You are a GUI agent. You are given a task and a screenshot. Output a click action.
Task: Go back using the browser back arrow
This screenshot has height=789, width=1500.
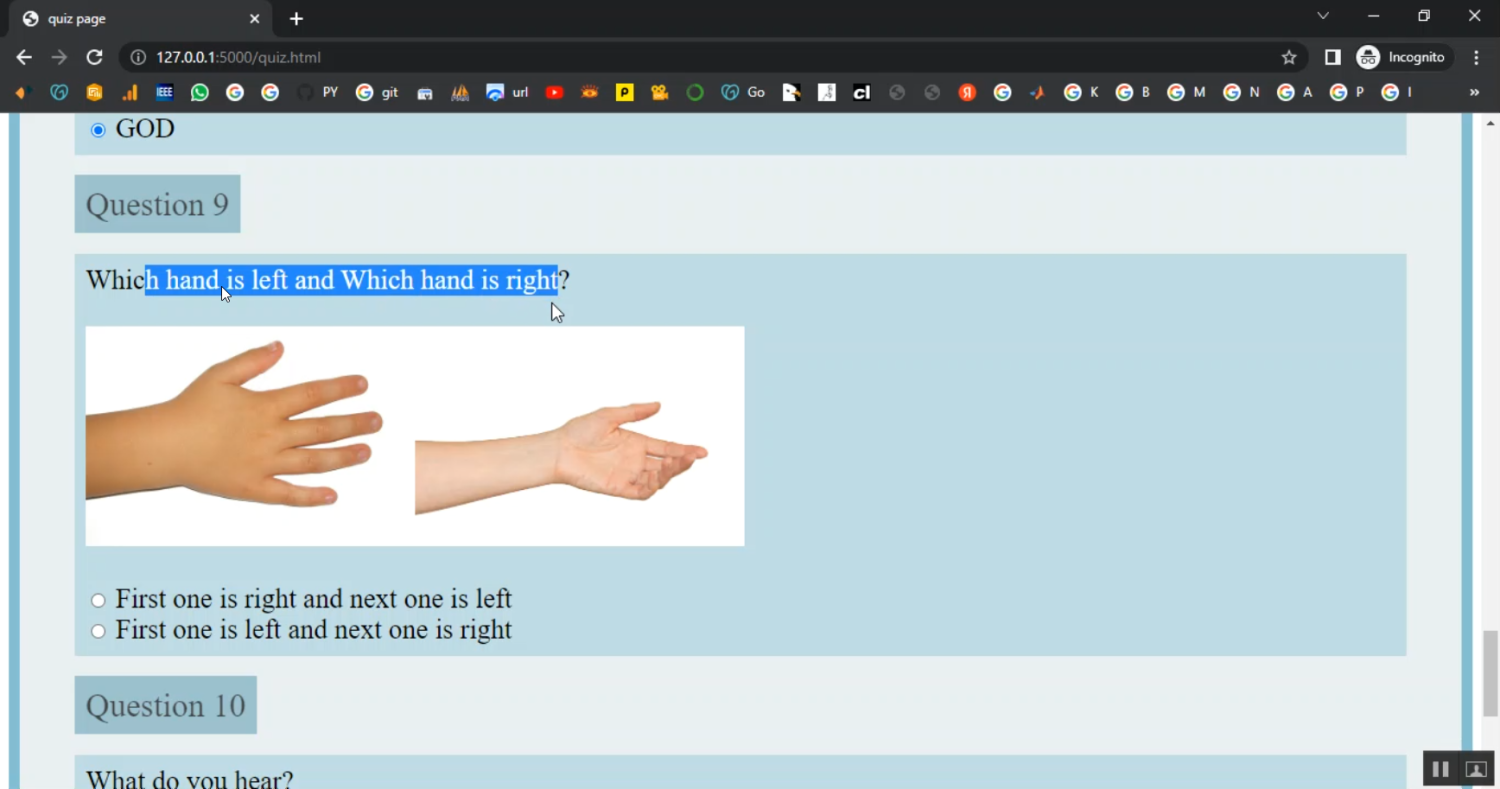(24, 57)
